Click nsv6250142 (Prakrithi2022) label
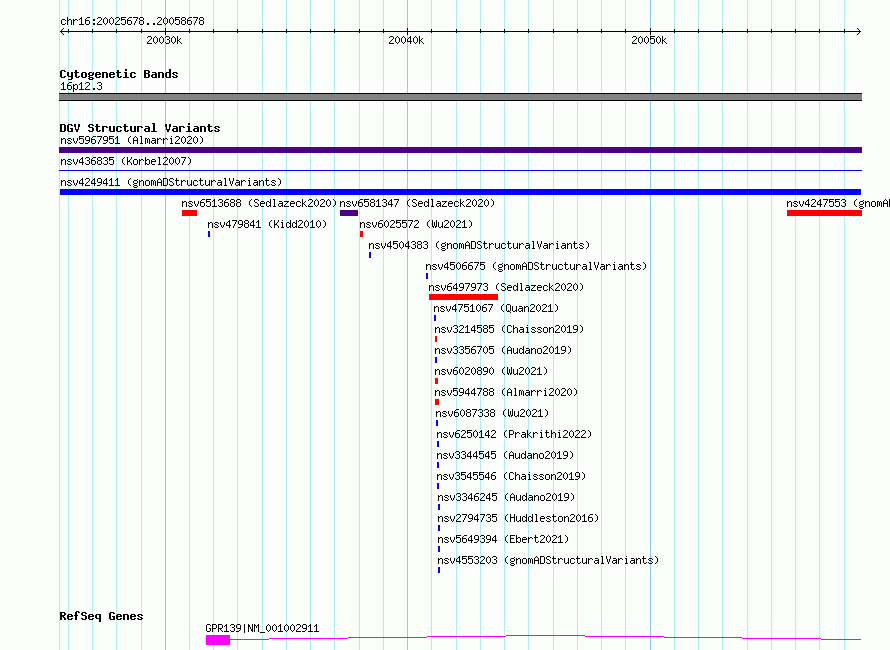 514,434
